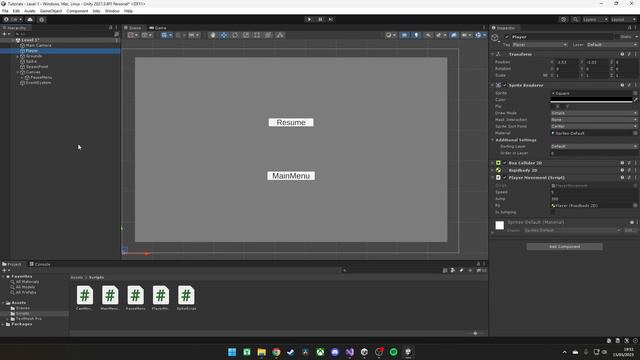The width and height of the screenshot is (640, 360).
Task: Open the Component menu
Action: 77,11
